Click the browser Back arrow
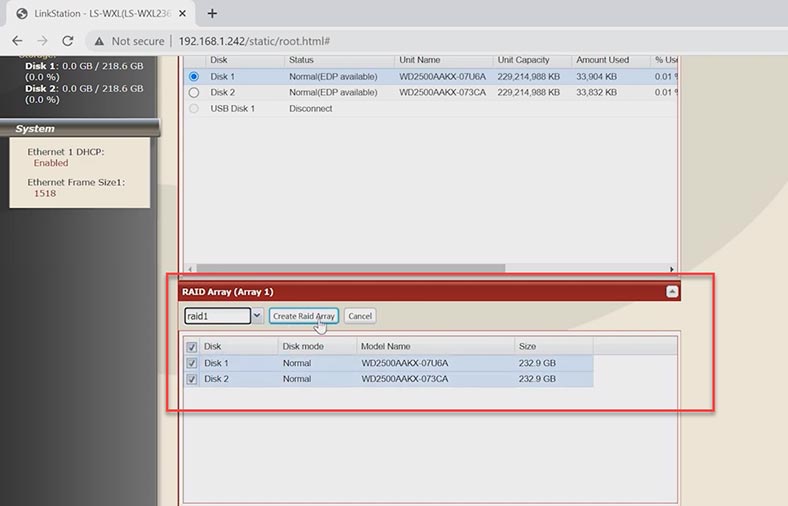788x506 pixels. click(17, 41)
